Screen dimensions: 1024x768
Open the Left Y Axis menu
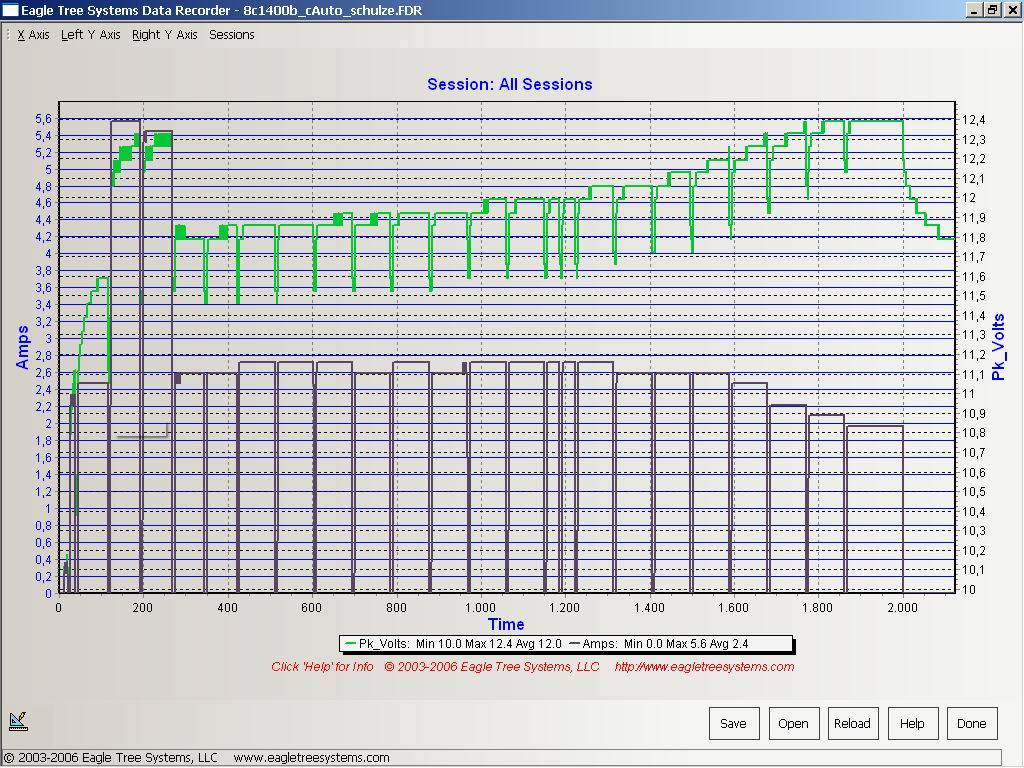(x=91, y=35)
